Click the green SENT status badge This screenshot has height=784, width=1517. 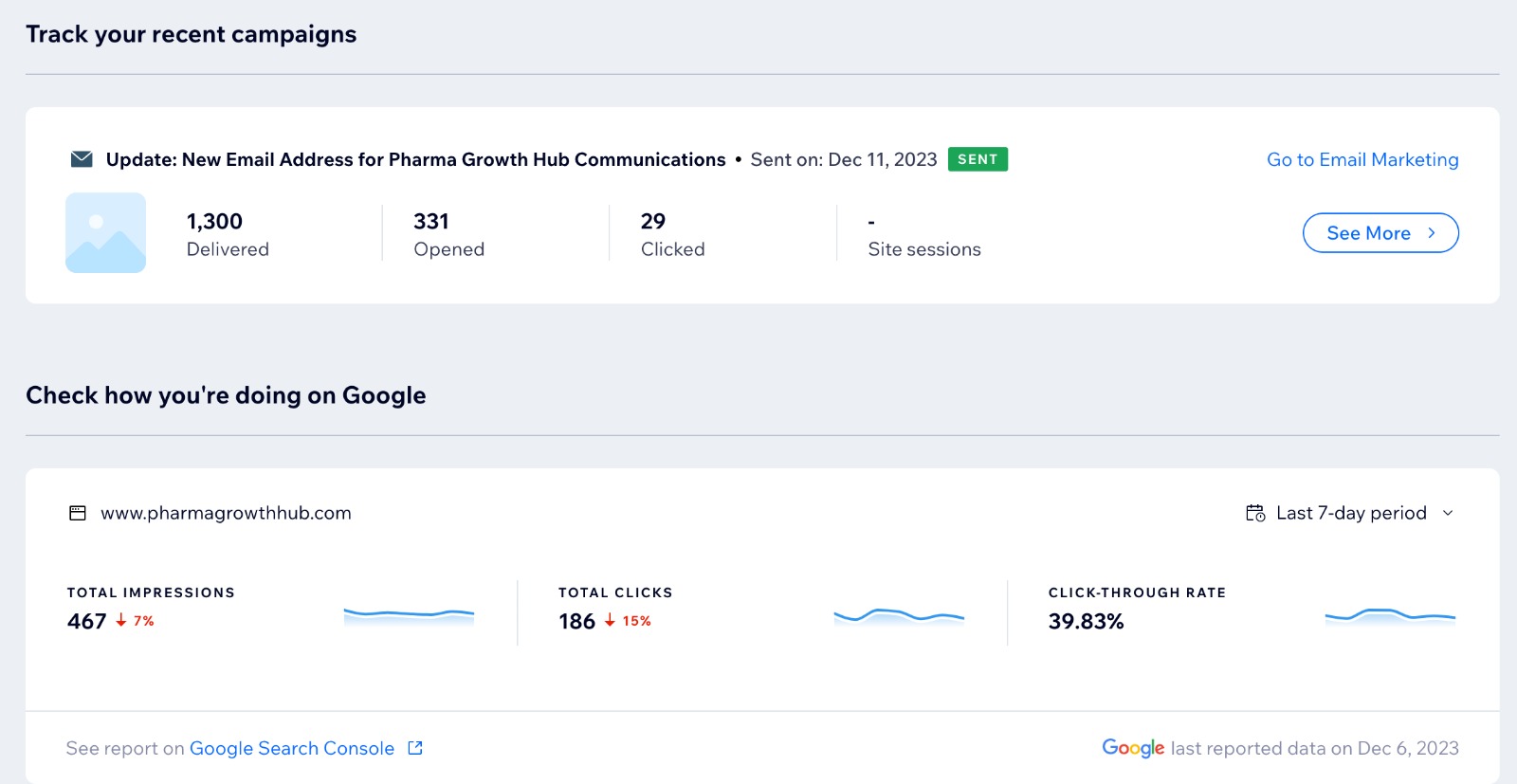[977, 159]
